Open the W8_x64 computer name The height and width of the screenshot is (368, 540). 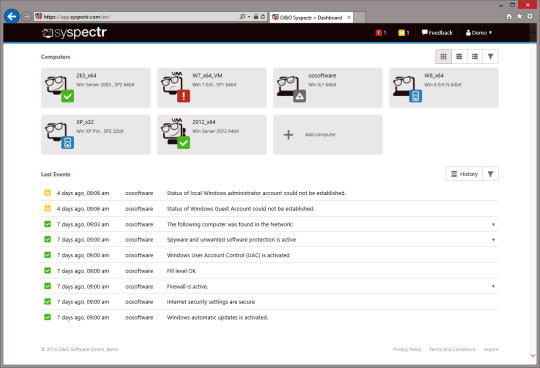[x=434, y=75]
